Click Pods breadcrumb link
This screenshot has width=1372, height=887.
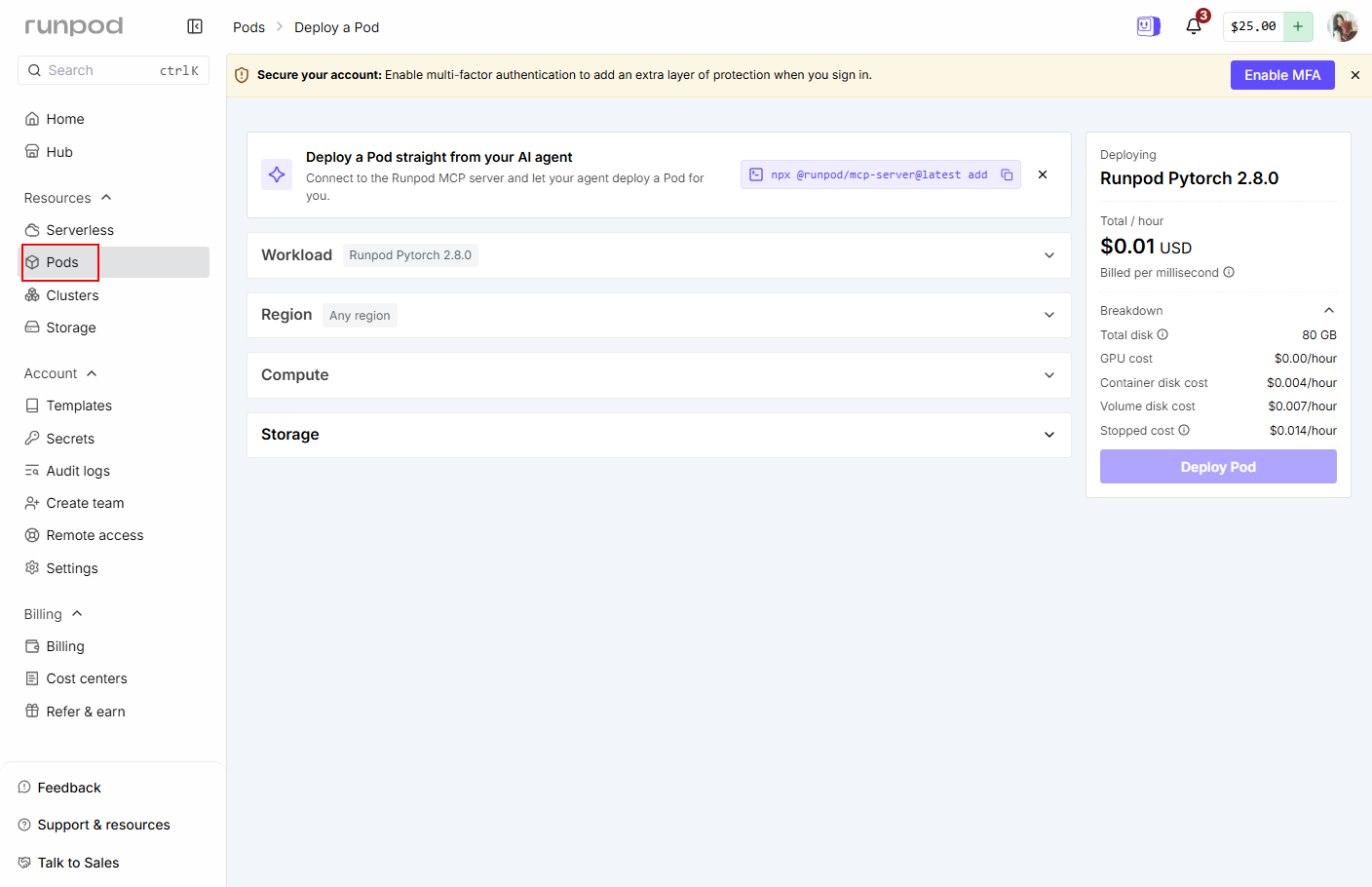pos(248,27)
